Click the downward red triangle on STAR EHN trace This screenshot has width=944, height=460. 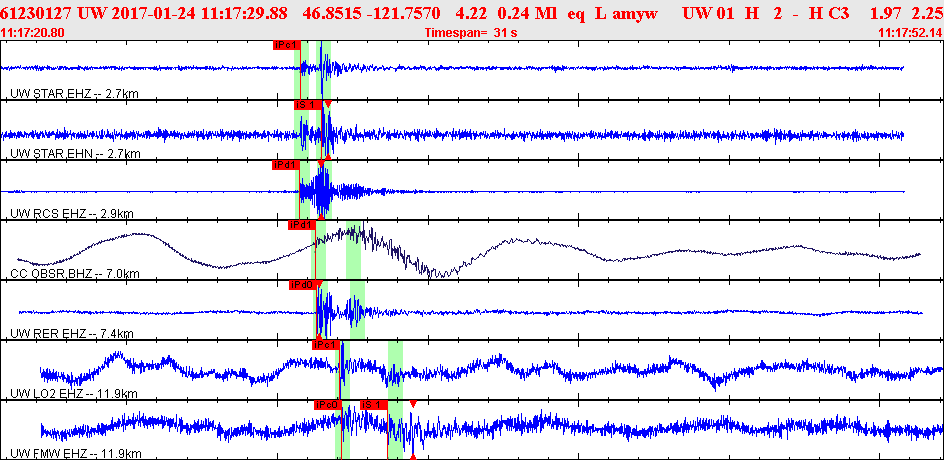tap(328, 104)
